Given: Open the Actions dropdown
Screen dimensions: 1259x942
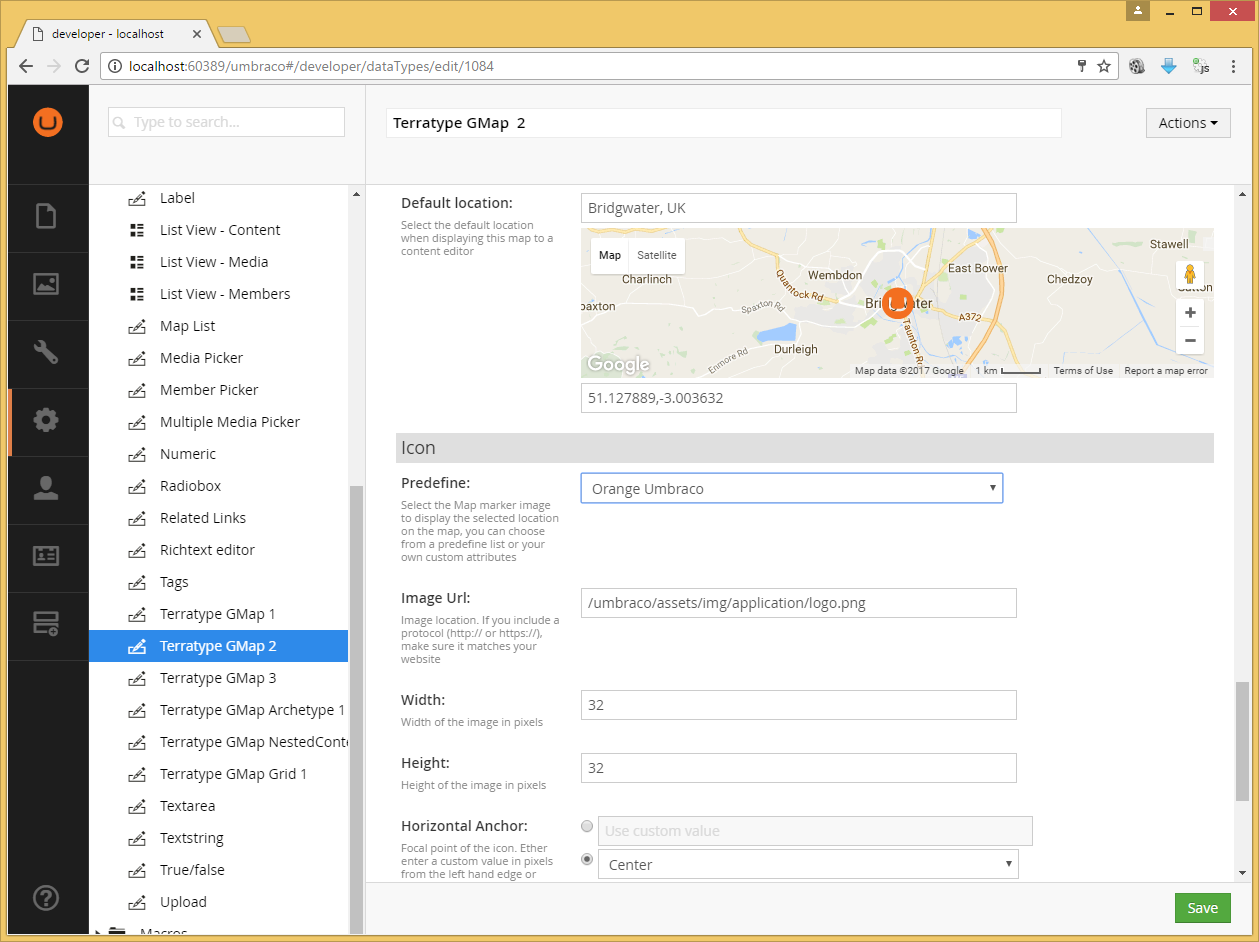Looking at the screenshot, I should (x=1188, y=123).
